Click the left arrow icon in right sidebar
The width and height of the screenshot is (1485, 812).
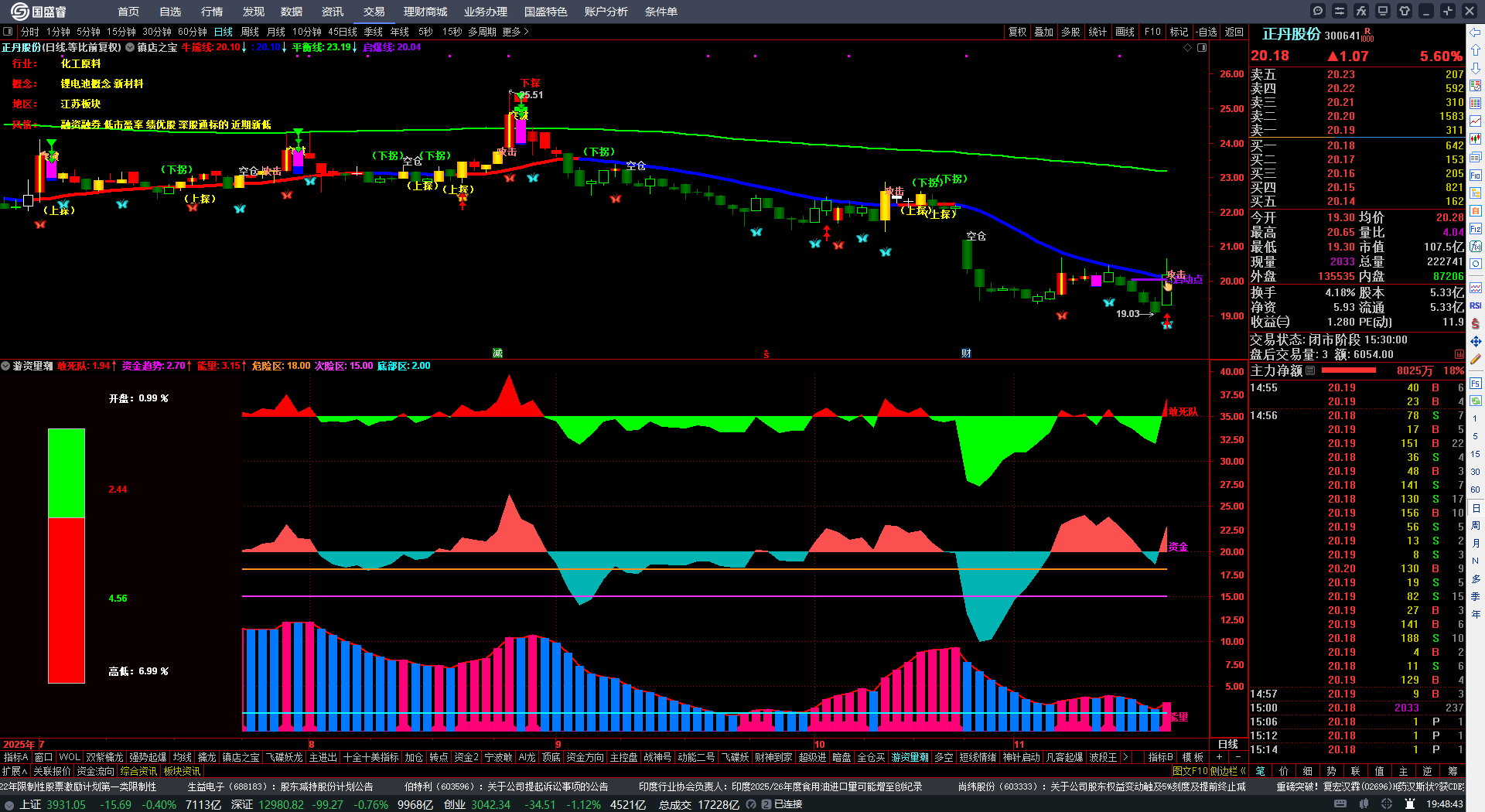(x=1476, y=32)
